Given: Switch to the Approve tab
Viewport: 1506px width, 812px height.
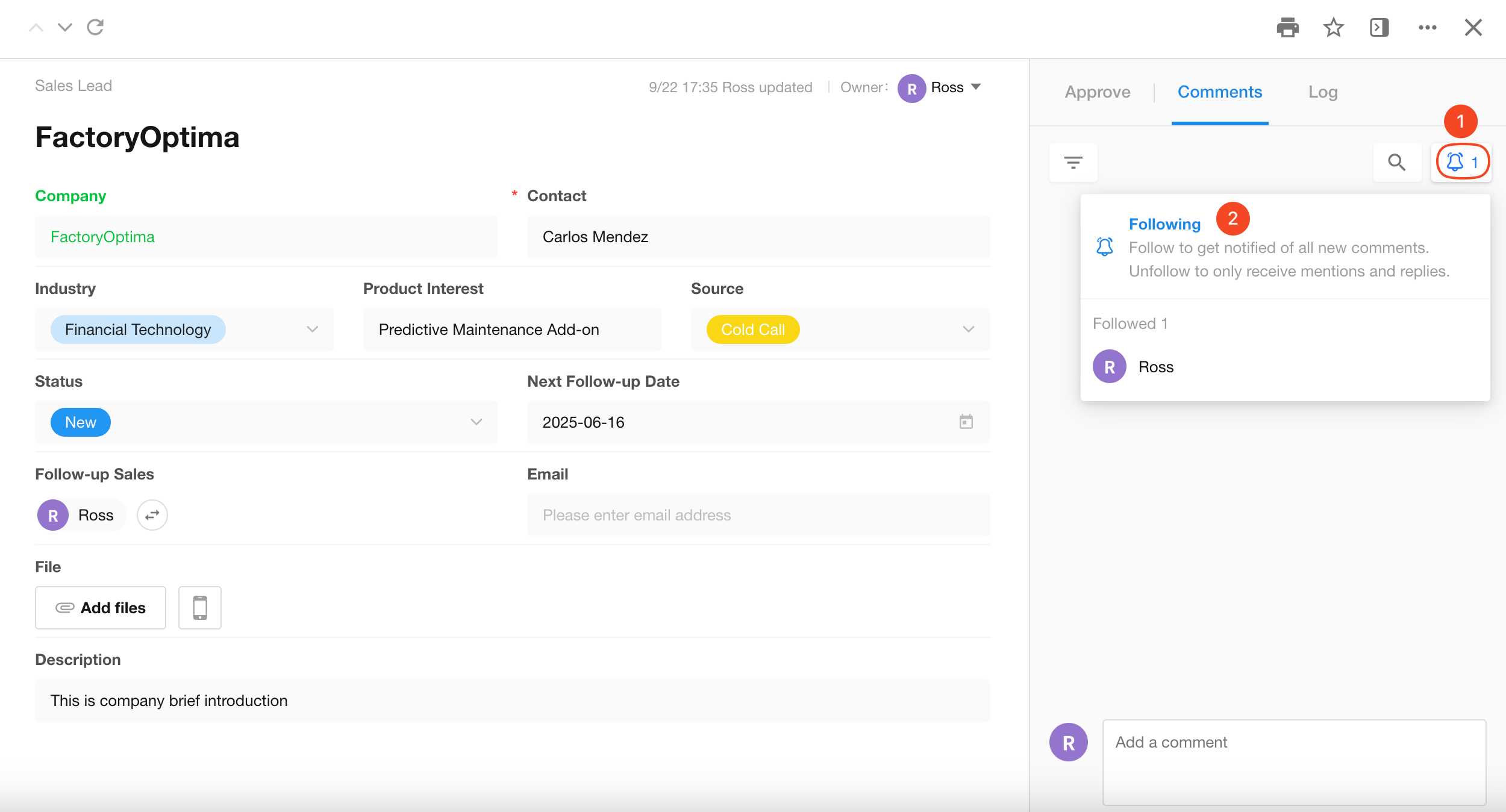Looking at the screenshot, I should coord(1097,92).
